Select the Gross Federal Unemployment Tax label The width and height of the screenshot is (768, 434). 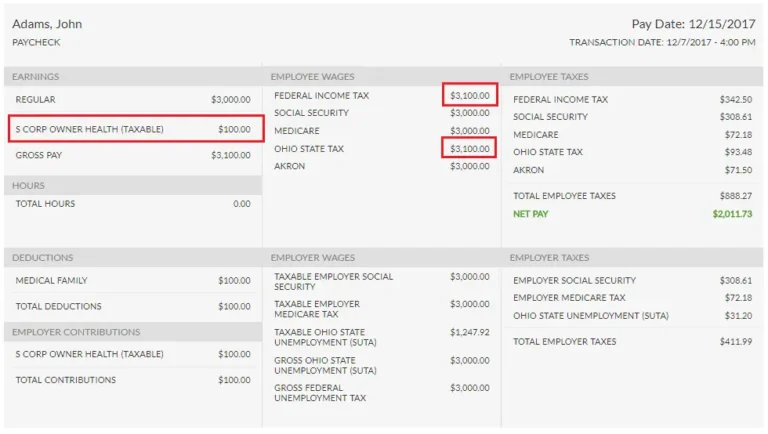coord(320,393)
